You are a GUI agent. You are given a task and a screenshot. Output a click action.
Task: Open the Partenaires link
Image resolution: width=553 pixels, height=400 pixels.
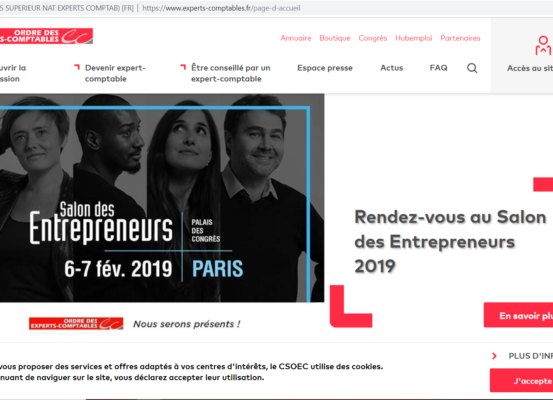pyautogui.click(x=460, y=38)
